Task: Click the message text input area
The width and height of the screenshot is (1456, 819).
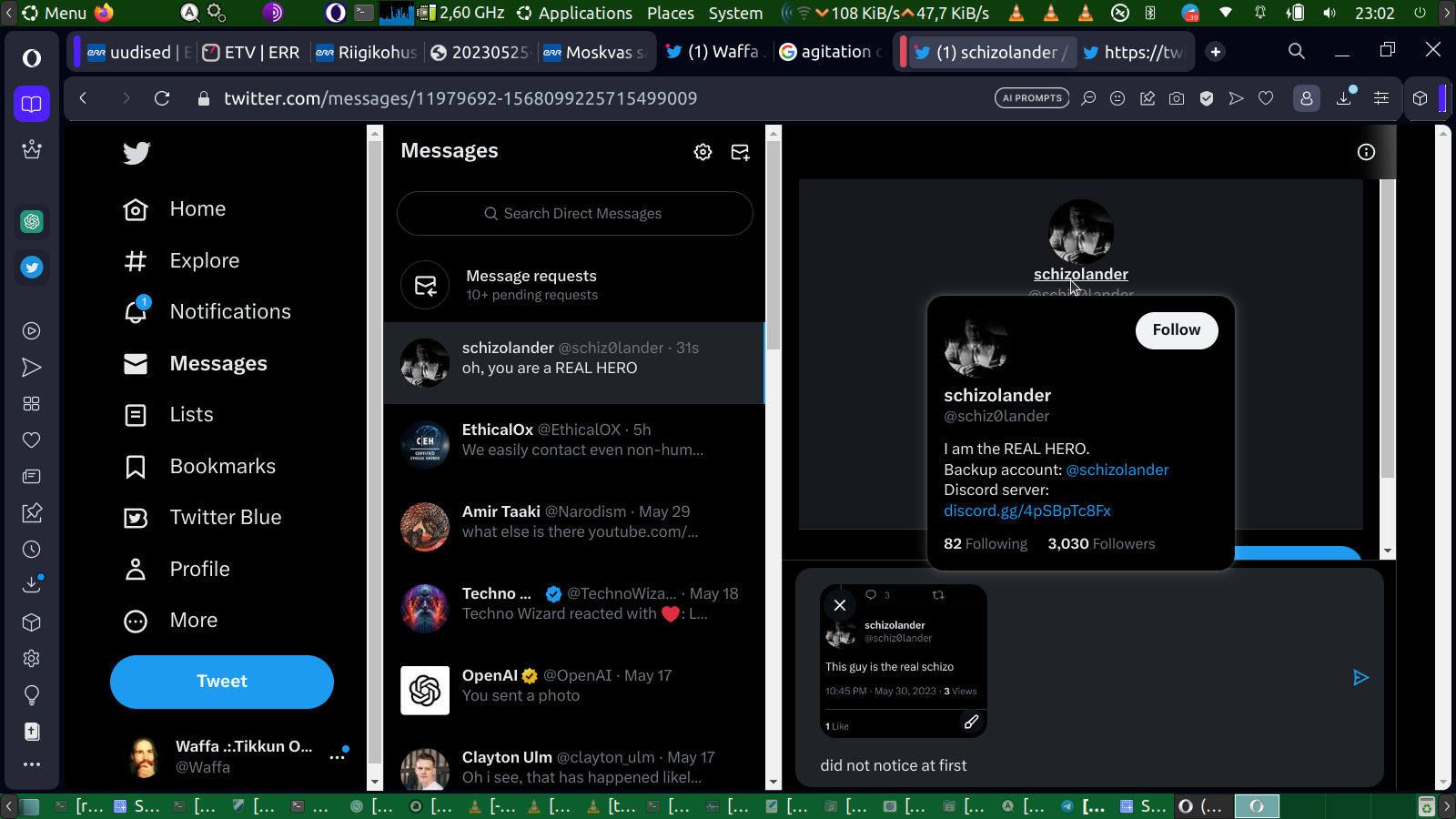Action: (1074, 765)
